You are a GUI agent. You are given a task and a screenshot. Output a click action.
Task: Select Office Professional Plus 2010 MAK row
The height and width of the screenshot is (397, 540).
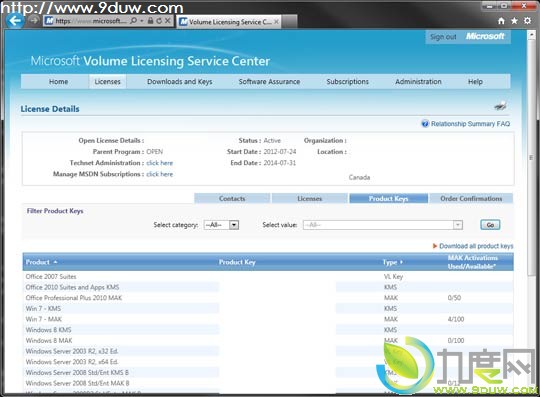click(x=268, y=298)
